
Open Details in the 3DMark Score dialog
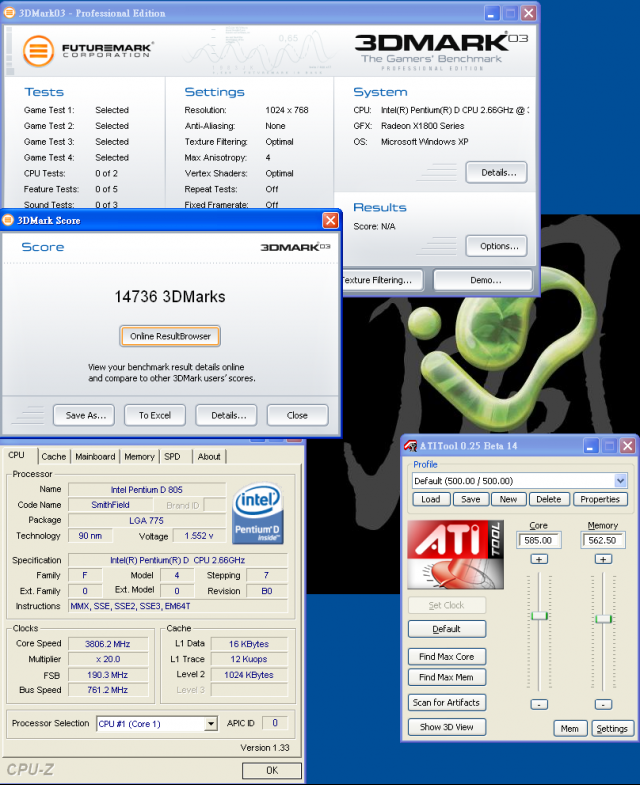(226, 415)
